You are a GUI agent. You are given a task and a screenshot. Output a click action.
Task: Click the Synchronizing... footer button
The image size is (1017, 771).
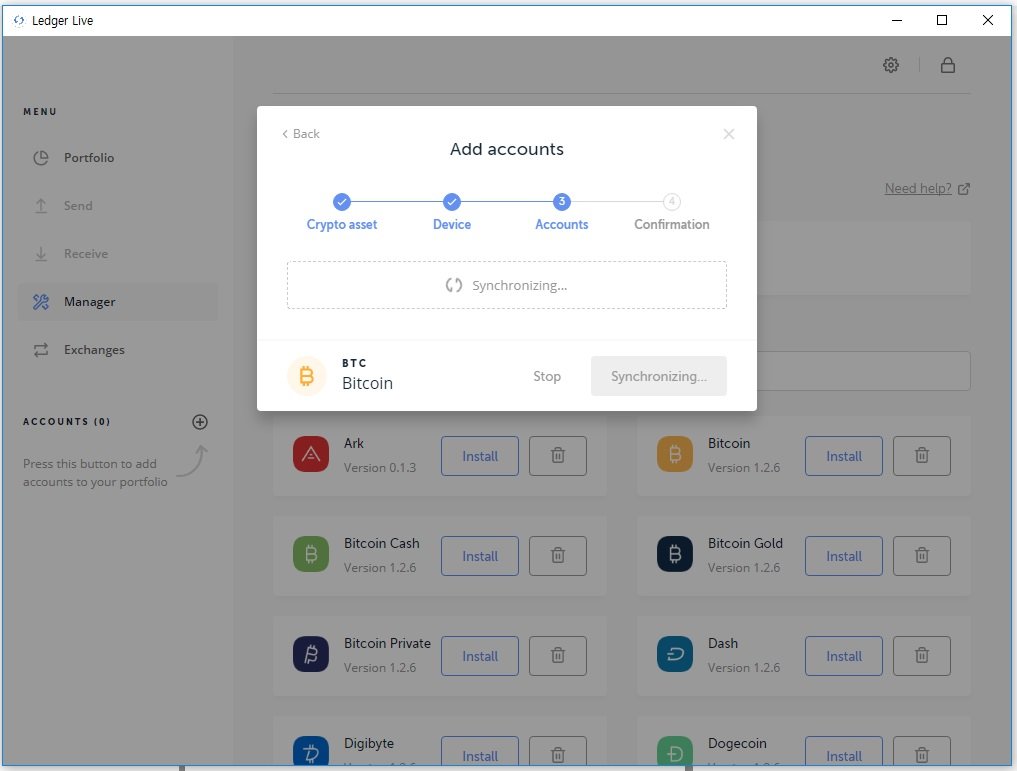coord(658,376)
